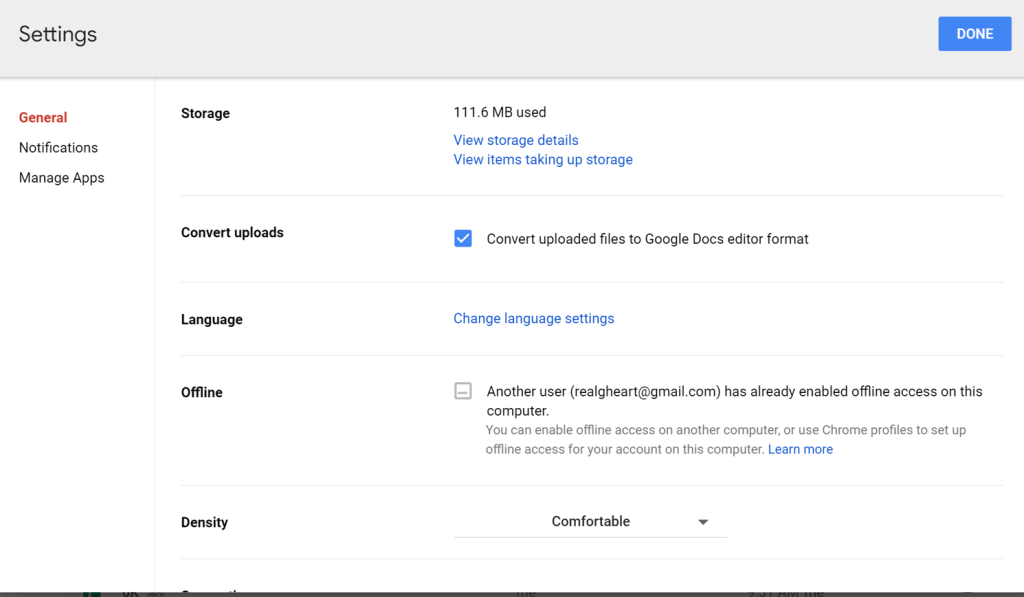This screenshot has height=597, width=1024.
Task: Click the Language section heading
Action: tap(211, 319)
